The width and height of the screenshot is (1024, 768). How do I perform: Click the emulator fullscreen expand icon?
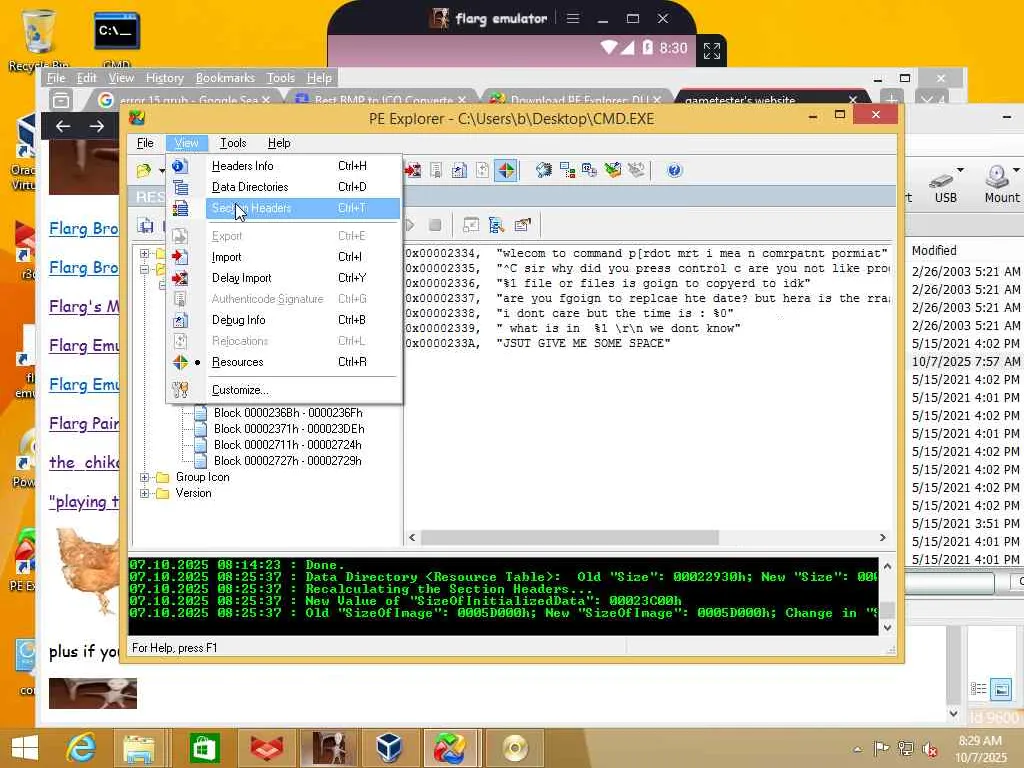coord(712,50)
